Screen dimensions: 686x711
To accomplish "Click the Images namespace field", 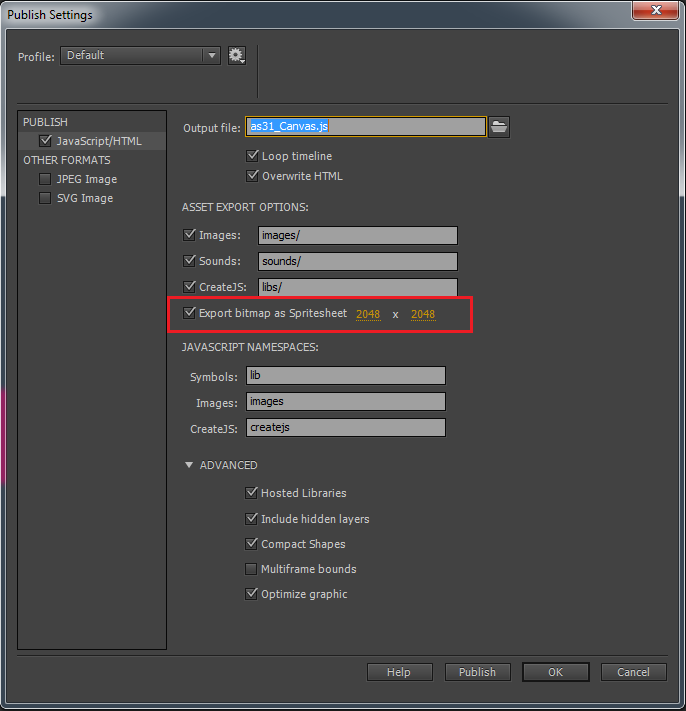I will coord(346,401).
